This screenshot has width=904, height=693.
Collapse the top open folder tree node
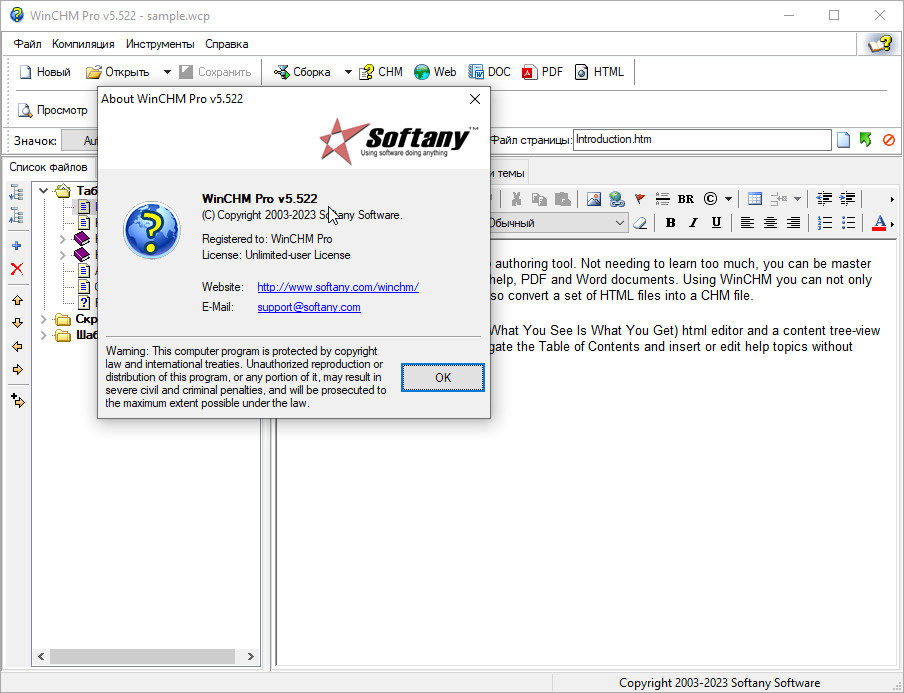click(x=43, y=190)
